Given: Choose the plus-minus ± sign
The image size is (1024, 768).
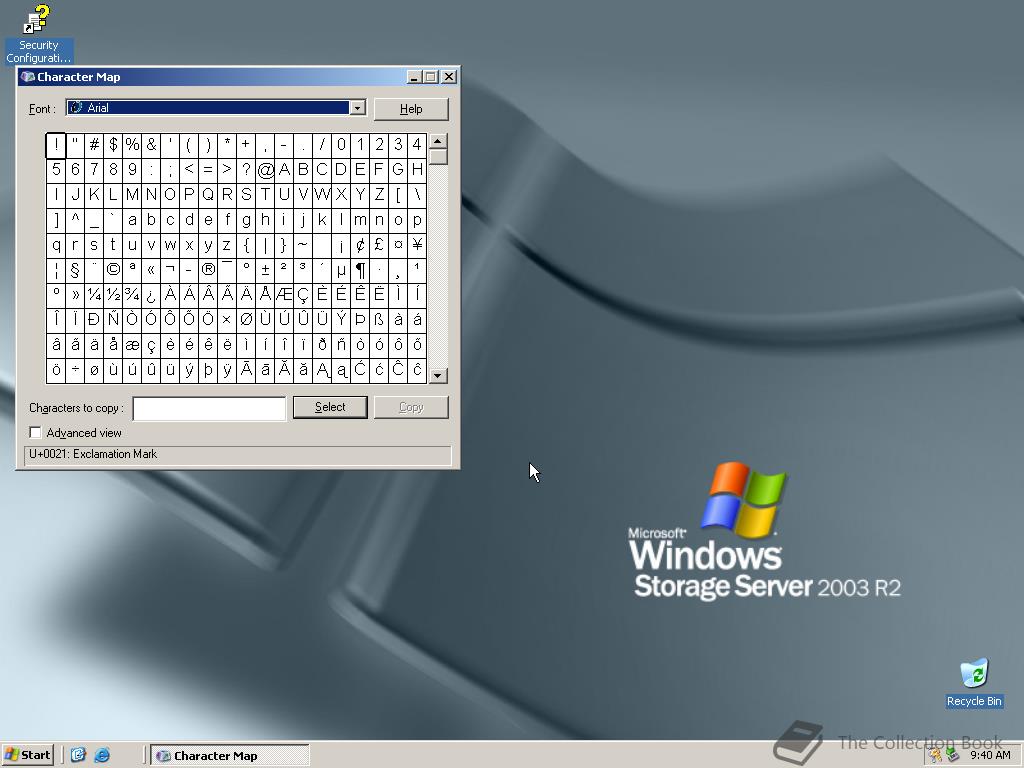Looking at the screenshot, I should [x=265, y=270].
